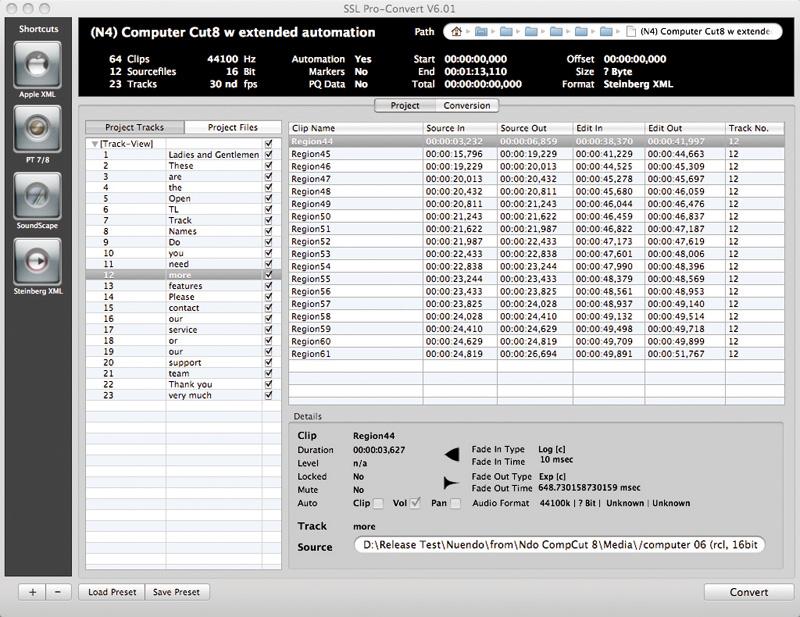Click the SoundScape shortcut icon

(38, 195)
